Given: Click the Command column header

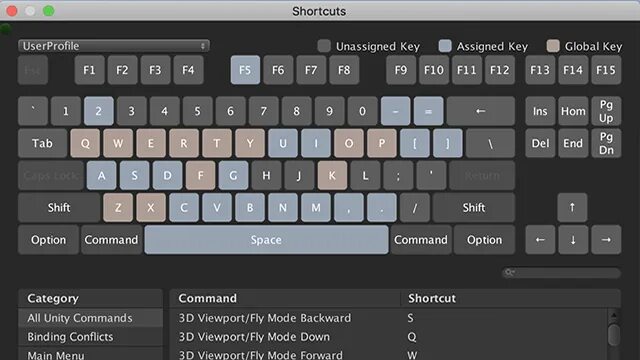Looking at the screenshot, I should (207, 298).
